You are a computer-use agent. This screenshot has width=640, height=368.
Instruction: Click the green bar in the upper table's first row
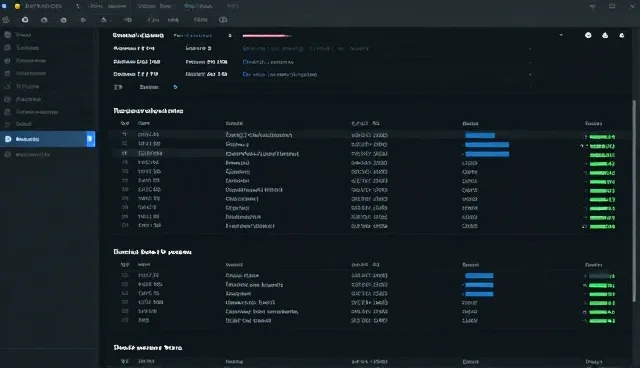tap(602, 137)
